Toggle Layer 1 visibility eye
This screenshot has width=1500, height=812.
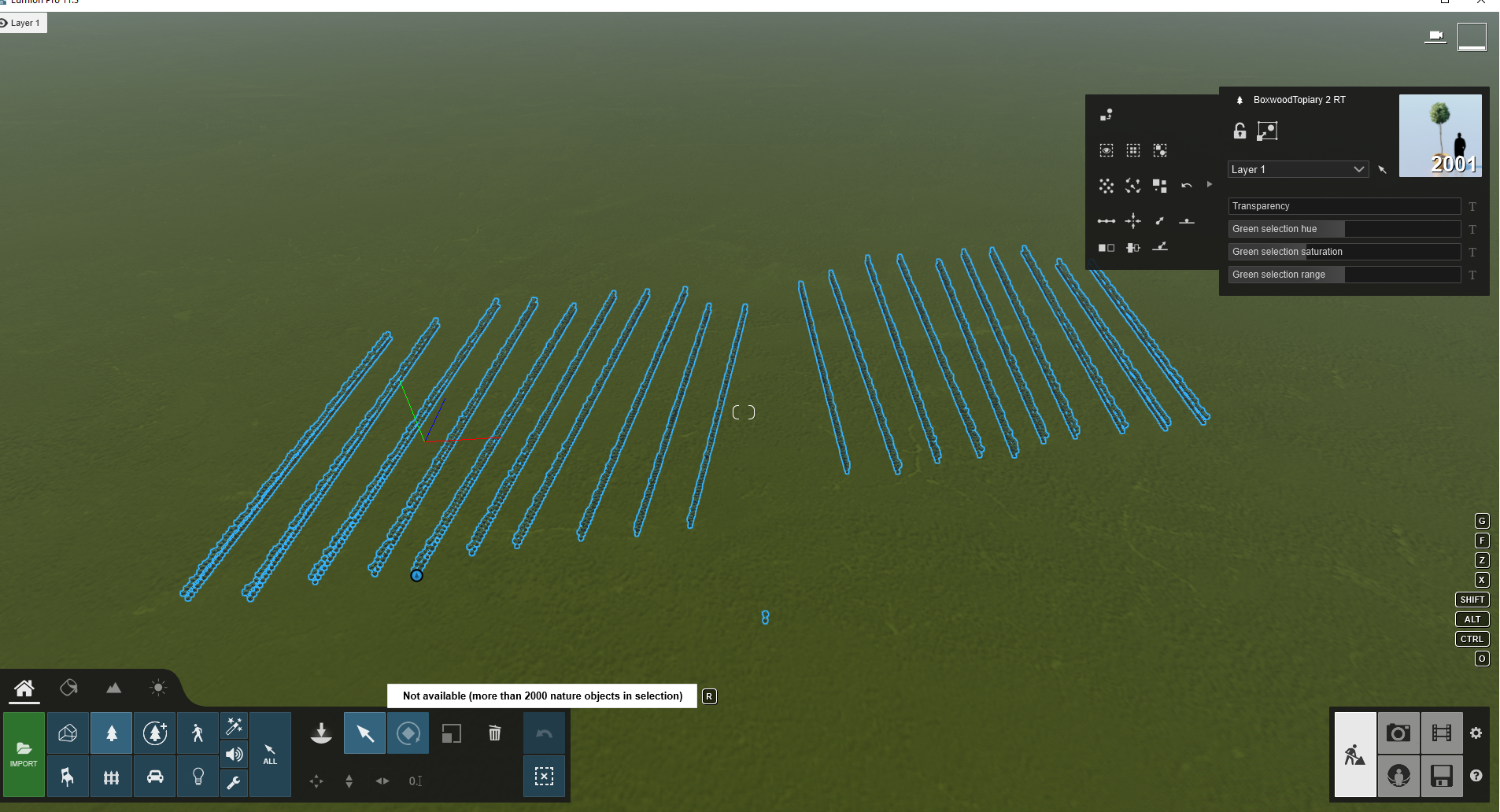(x=4, y=23)
